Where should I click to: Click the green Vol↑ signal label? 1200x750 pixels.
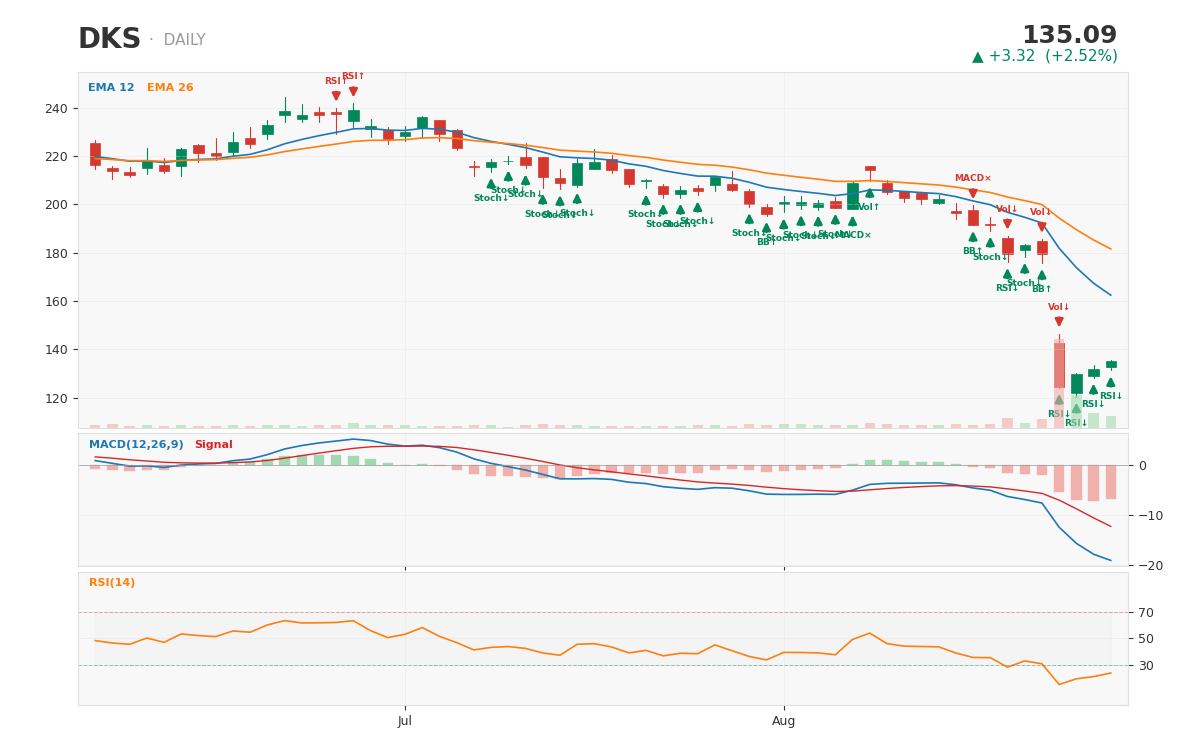[x=869, y=207]
